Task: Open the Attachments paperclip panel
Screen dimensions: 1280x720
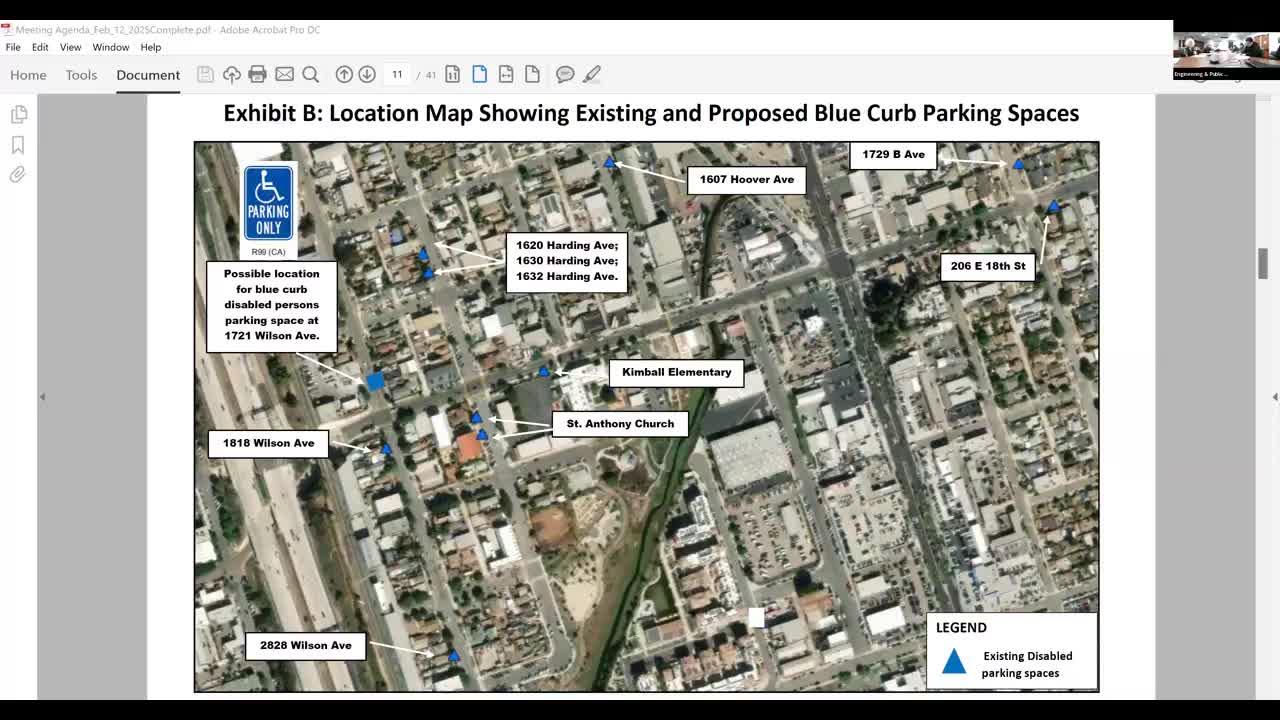Action: pyautogui.click(x=19, y=175)
